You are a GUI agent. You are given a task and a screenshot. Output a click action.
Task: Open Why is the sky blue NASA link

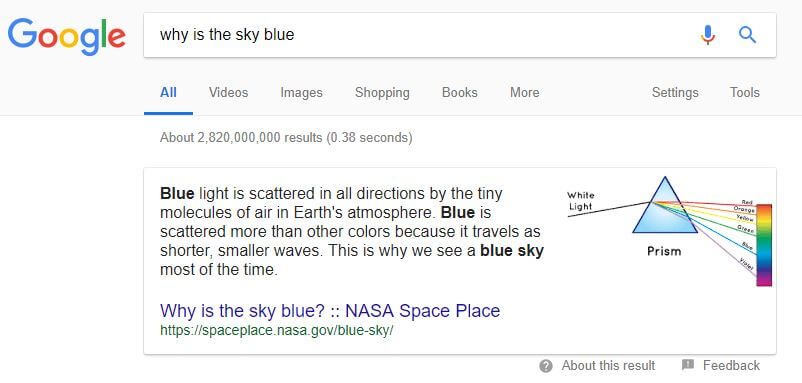coord(330,310)
